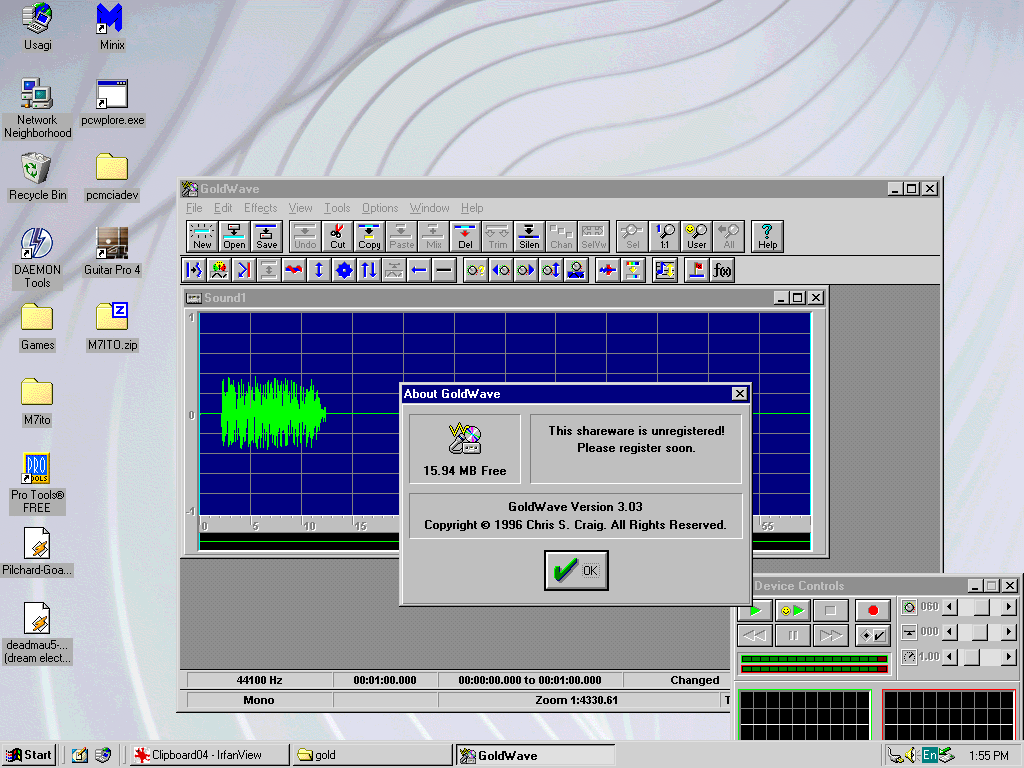Click left arrow of speed slider
1024x768 pixels.
[951, 657]
